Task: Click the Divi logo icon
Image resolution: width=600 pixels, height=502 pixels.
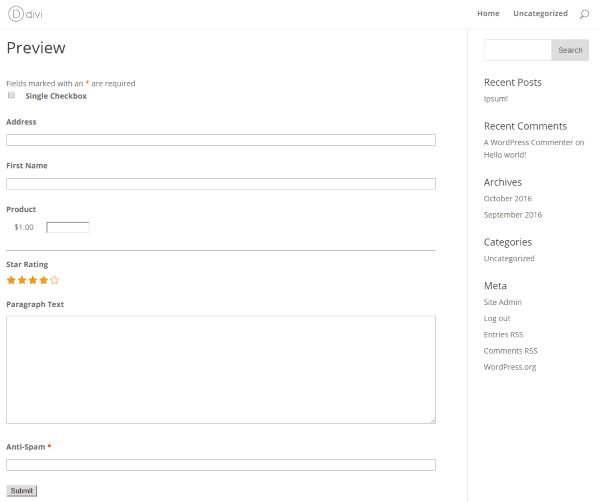Action: 14,14
